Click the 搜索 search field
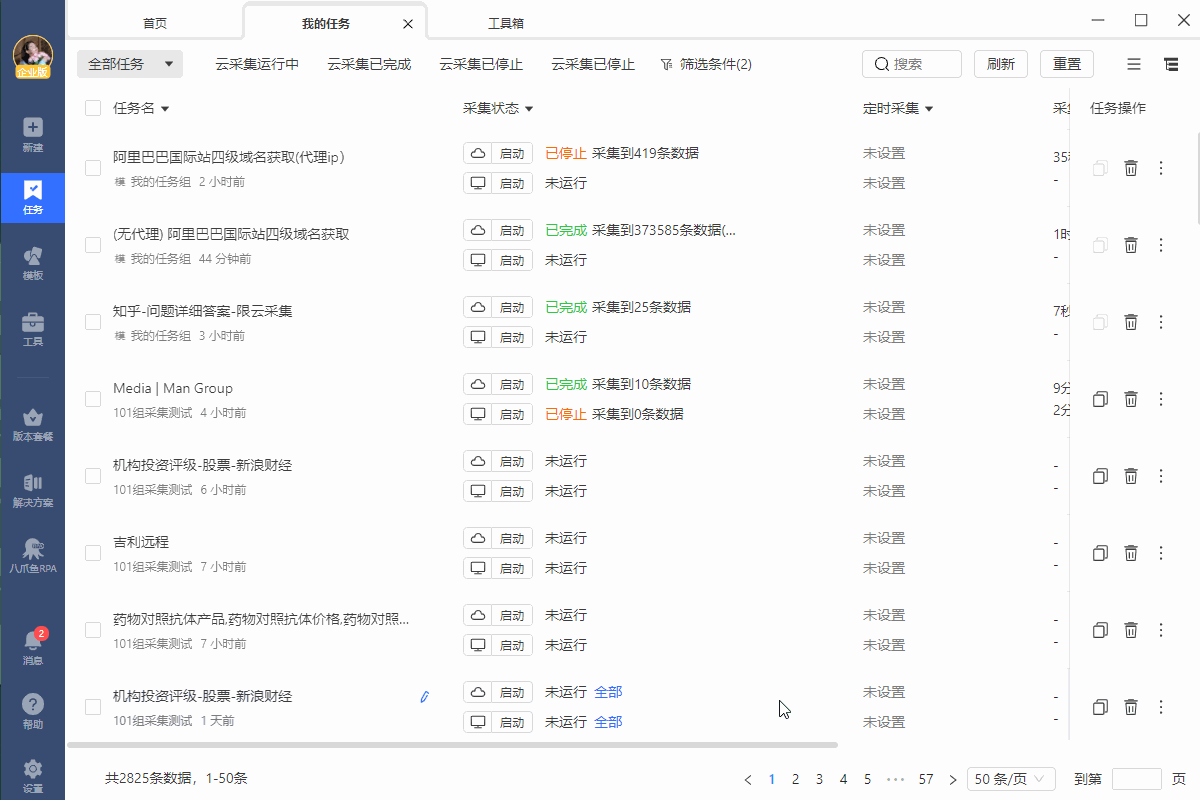This screenshot has width=1200, height=800. [912, 64]
